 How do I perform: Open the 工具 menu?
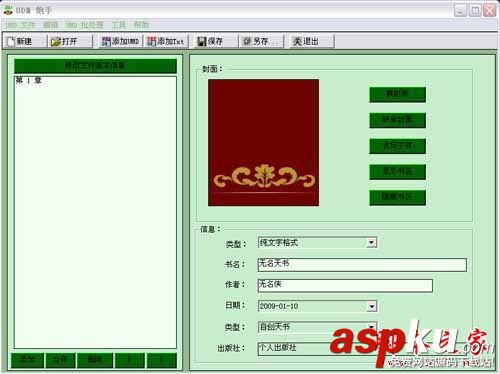point(119,25)
